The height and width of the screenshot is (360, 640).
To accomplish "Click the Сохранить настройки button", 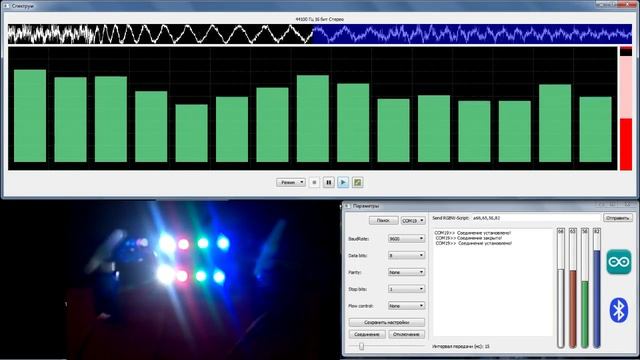I will [x=387, y=322].
